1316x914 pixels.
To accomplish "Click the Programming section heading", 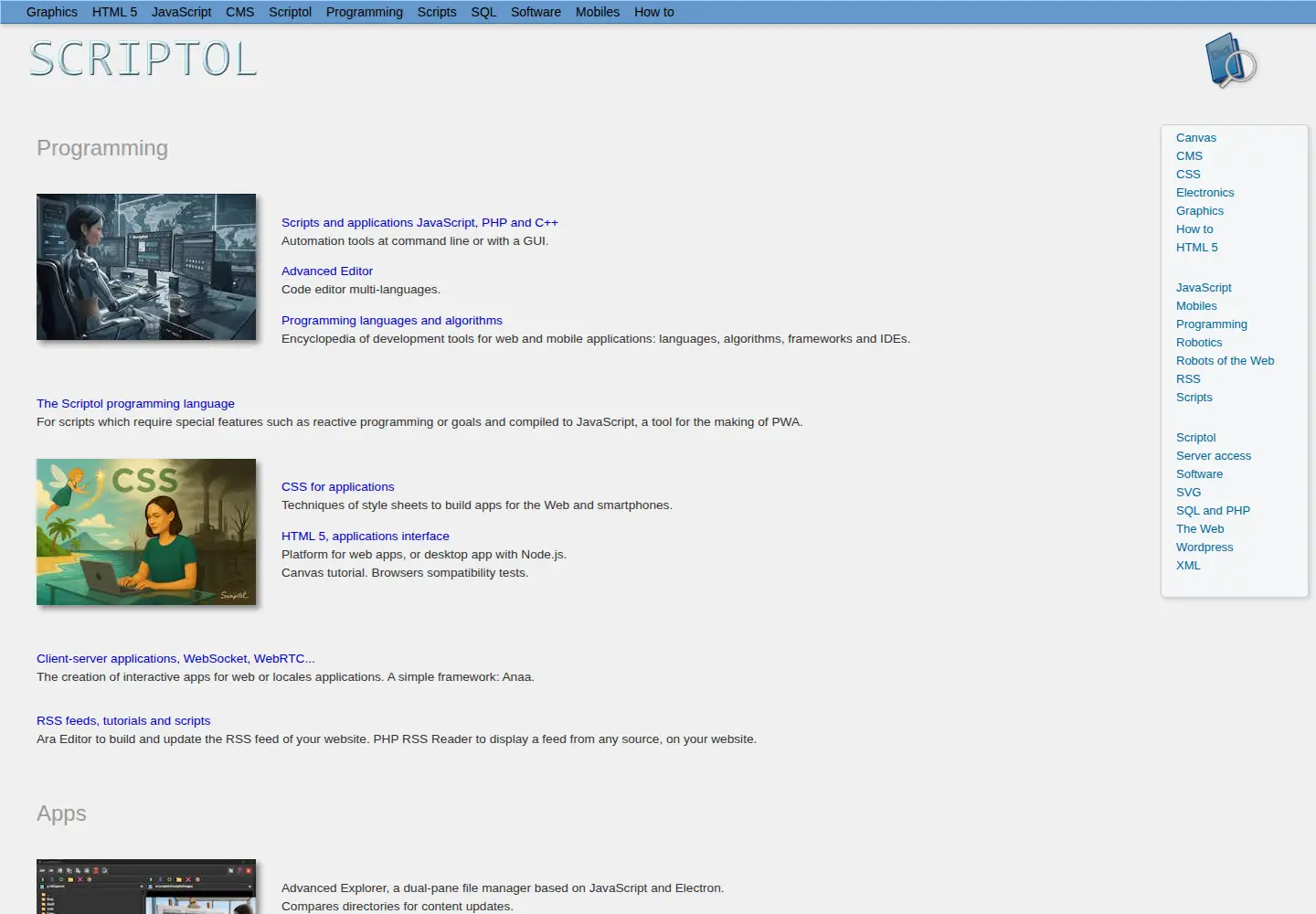I will click(x=102, y=148).
